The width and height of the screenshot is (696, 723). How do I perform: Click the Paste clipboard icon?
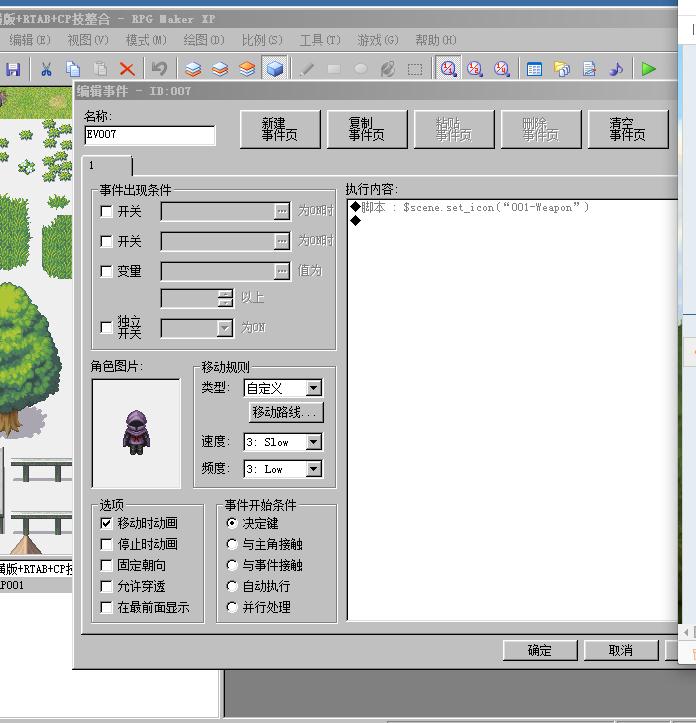coord(100,69)
